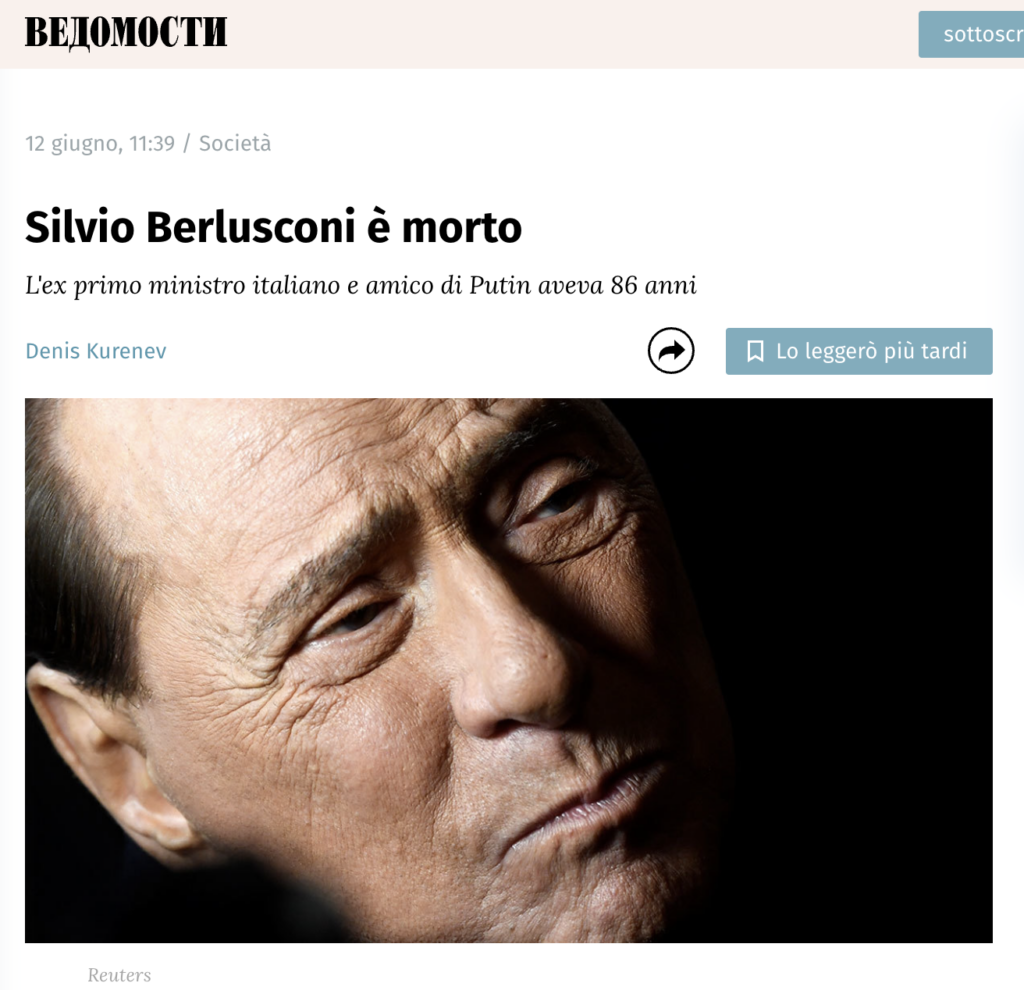
Task: Click the italic subtitle about the ex prime minister
Action: [x=360, y=285]
